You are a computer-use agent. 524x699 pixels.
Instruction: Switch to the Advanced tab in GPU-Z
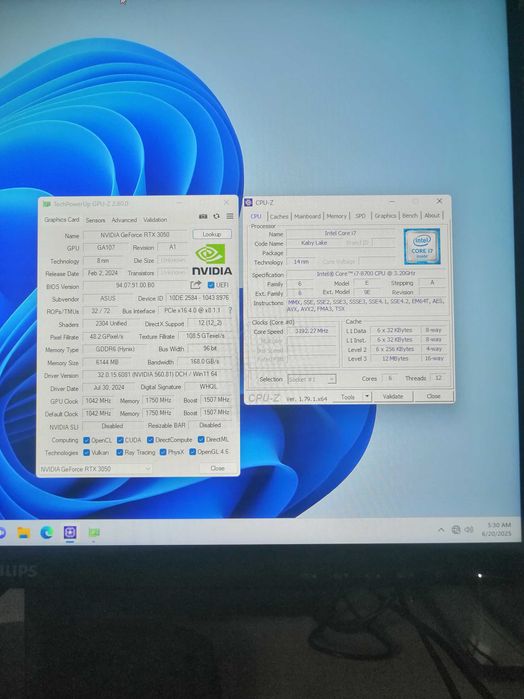[124, 220]
